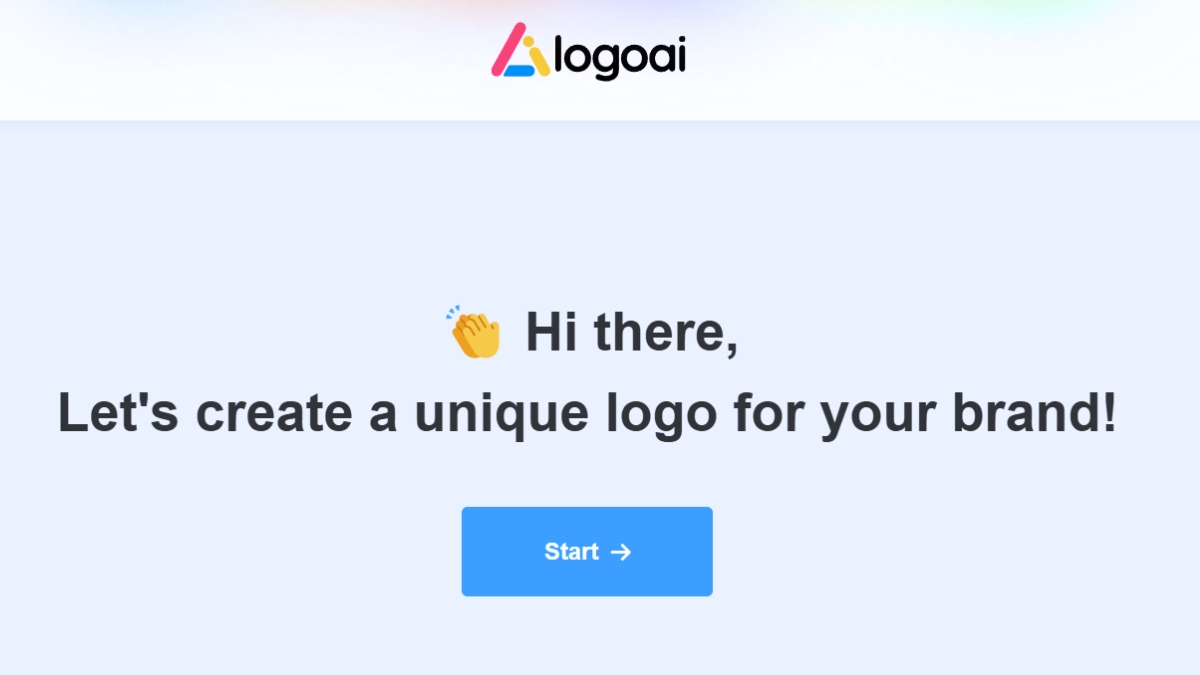Click the "Let's create a unique logo" headline

point(587,413)
